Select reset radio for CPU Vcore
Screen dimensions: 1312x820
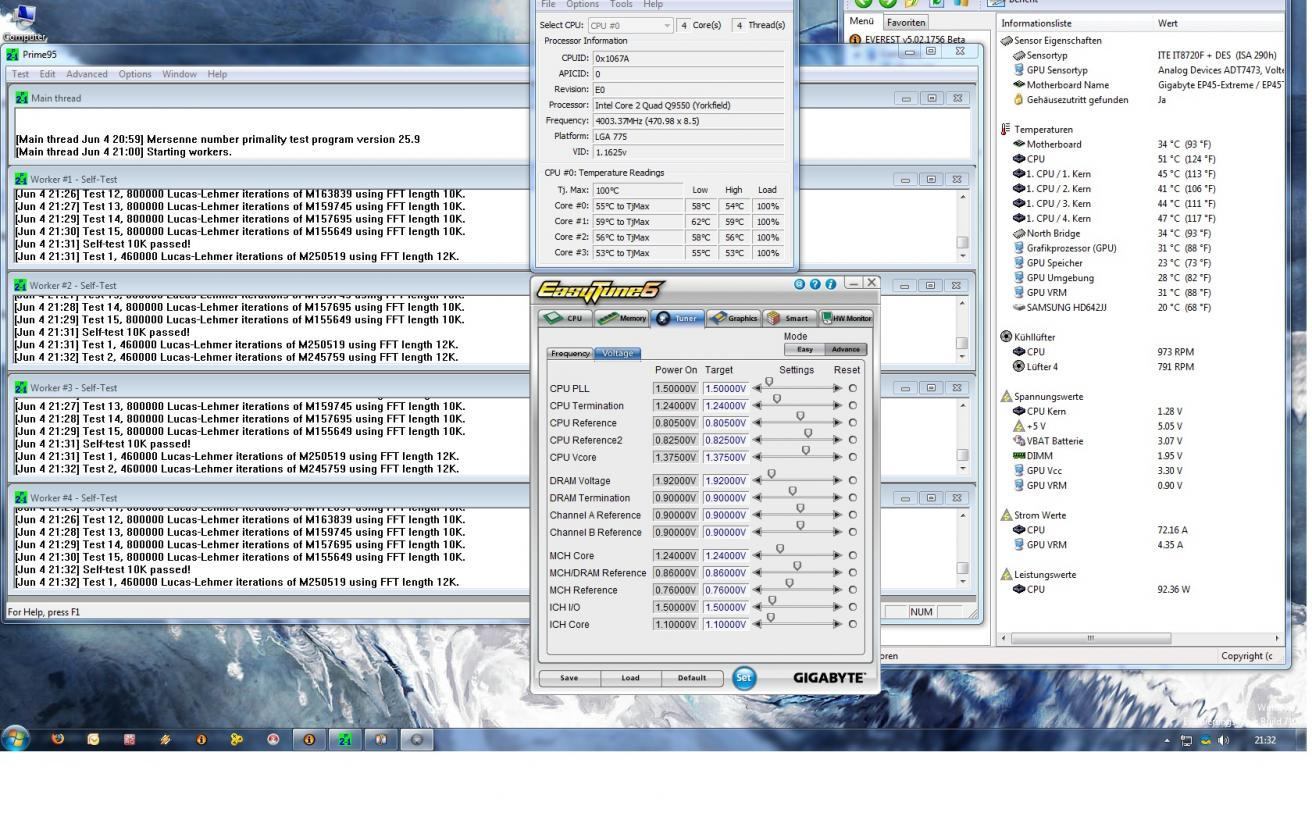tap(853, 457)
